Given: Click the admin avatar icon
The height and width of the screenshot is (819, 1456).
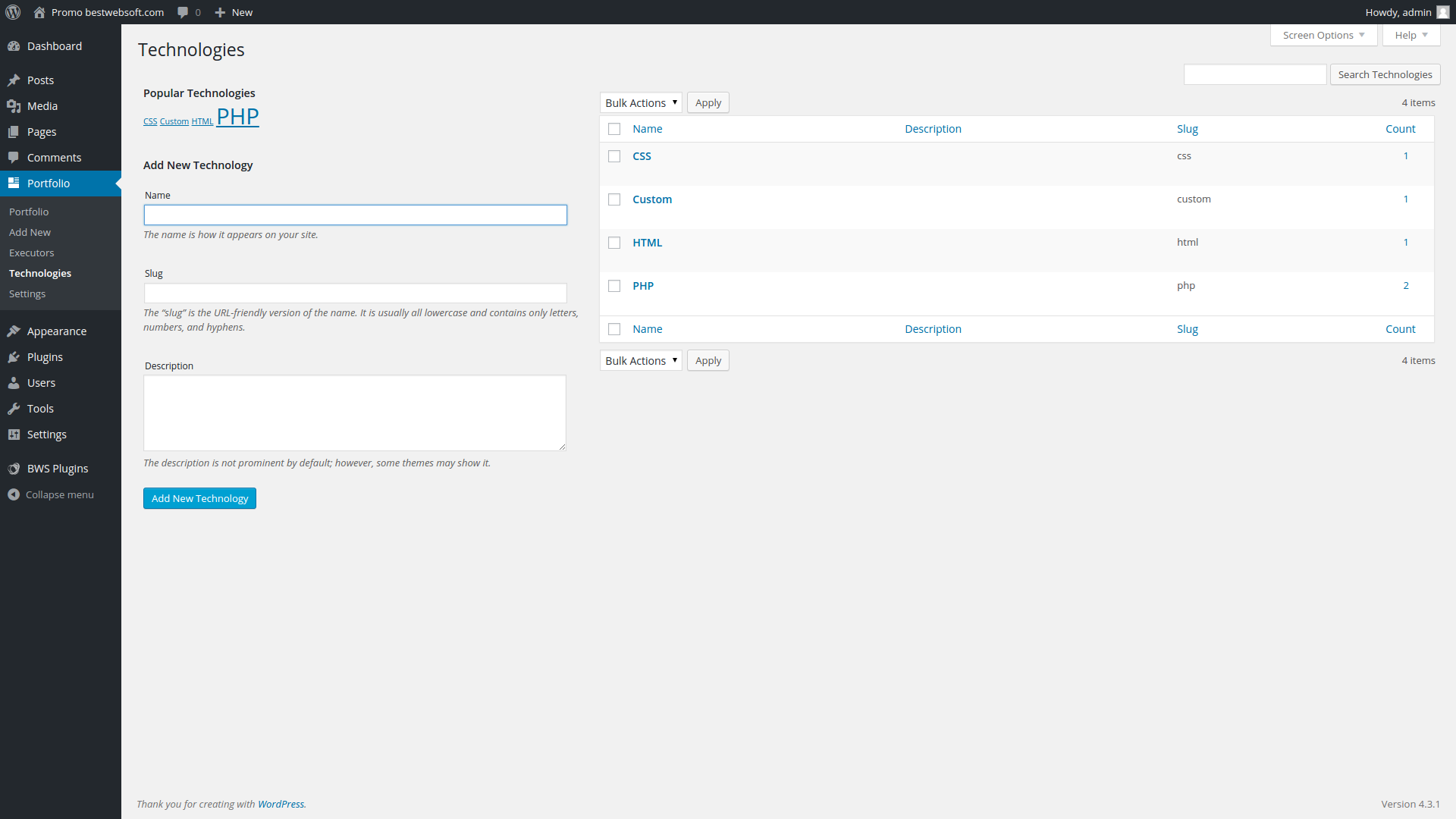Looking at the screenshot, I should coord(1443,12).
